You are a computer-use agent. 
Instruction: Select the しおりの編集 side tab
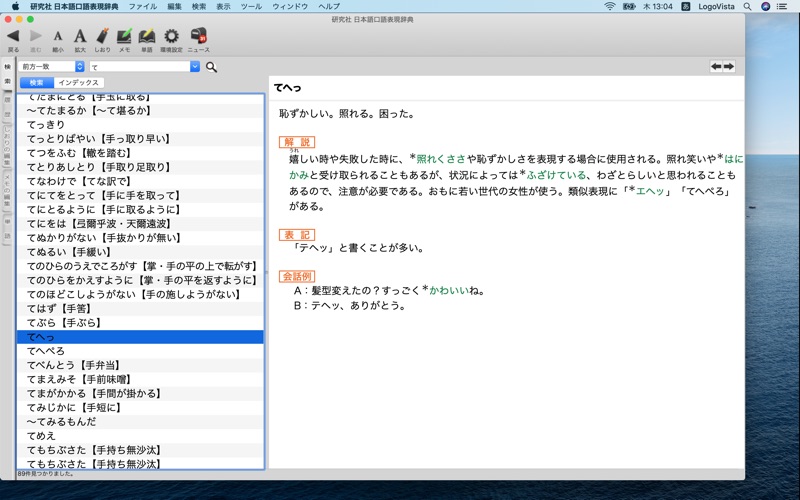[8, 146]
